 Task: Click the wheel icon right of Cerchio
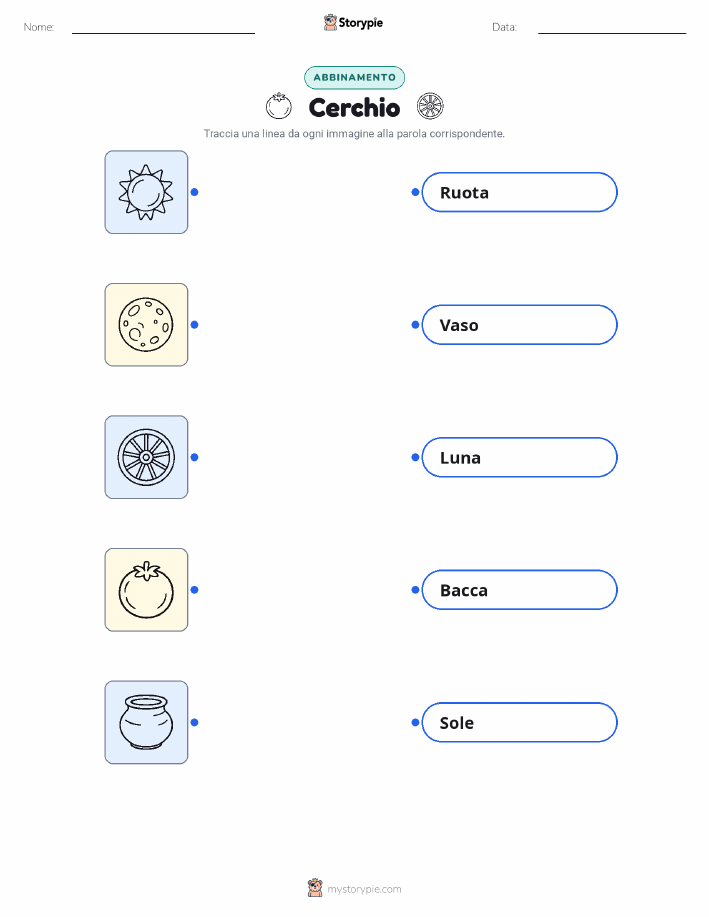pyautogui.click(x=430, y=106)
